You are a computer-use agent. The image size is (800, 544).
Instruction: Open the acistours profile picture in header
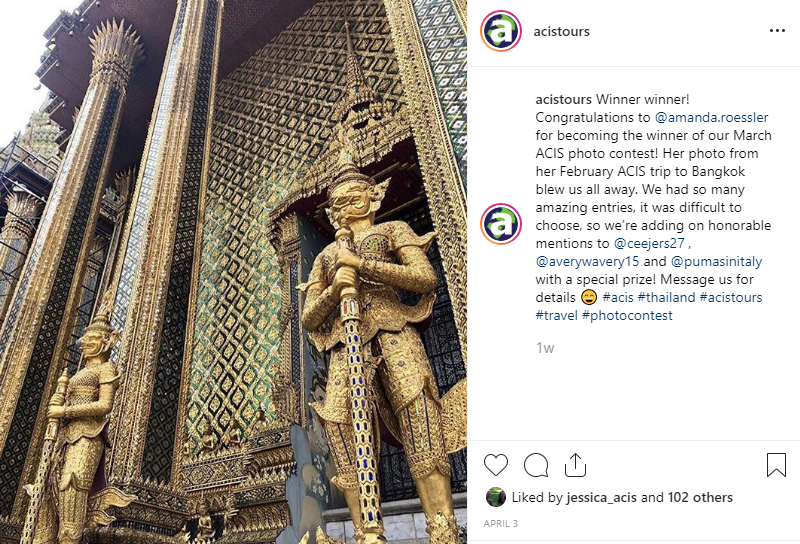pos(501,31)
